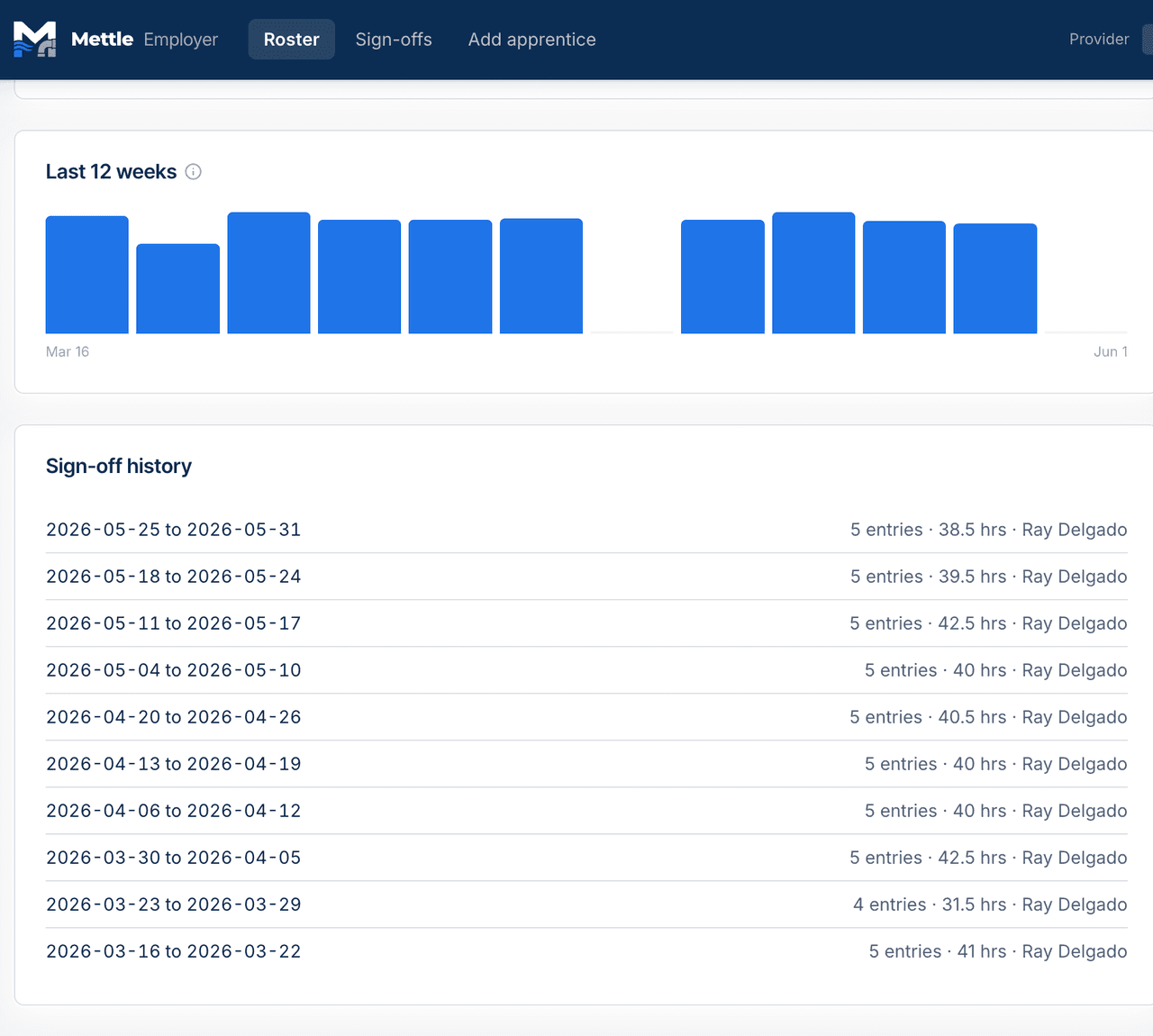Click the Last 12 weeks heading
The width and height of the screenshot is (1153, 1036).
pyautogui.click(x=111, y=171)
